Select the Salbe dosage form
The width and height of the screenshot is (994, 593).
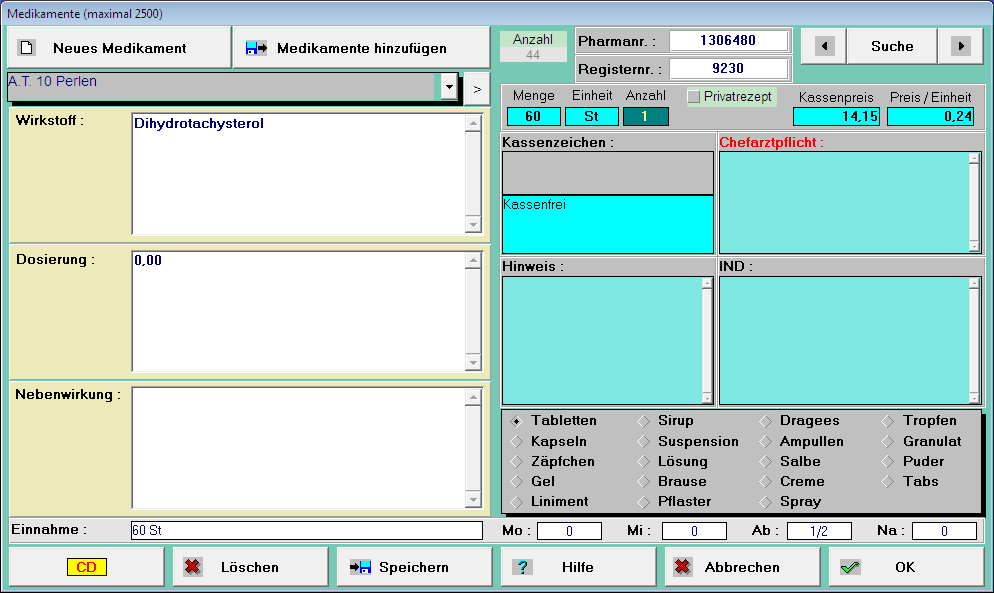point(766,461)
